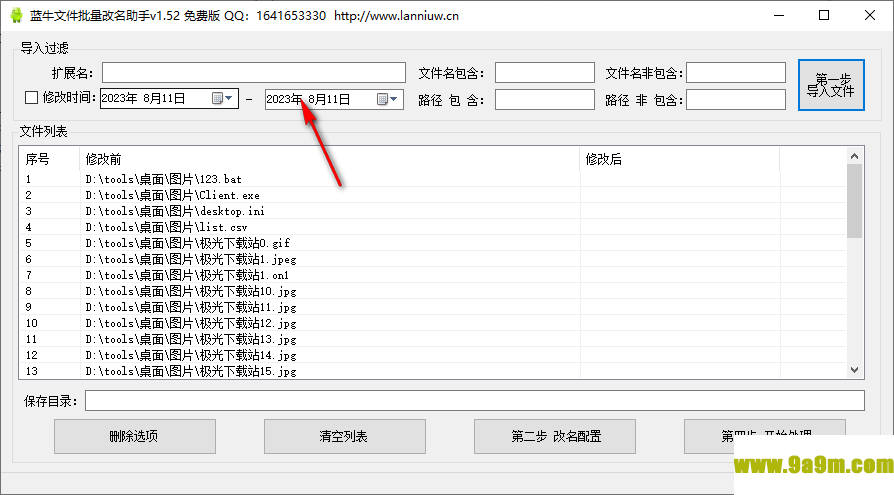Image resolution: width=894 pixels, height=495 pixels.
Task: Click the 删除选项 button
Action: [x=135, y=436]
